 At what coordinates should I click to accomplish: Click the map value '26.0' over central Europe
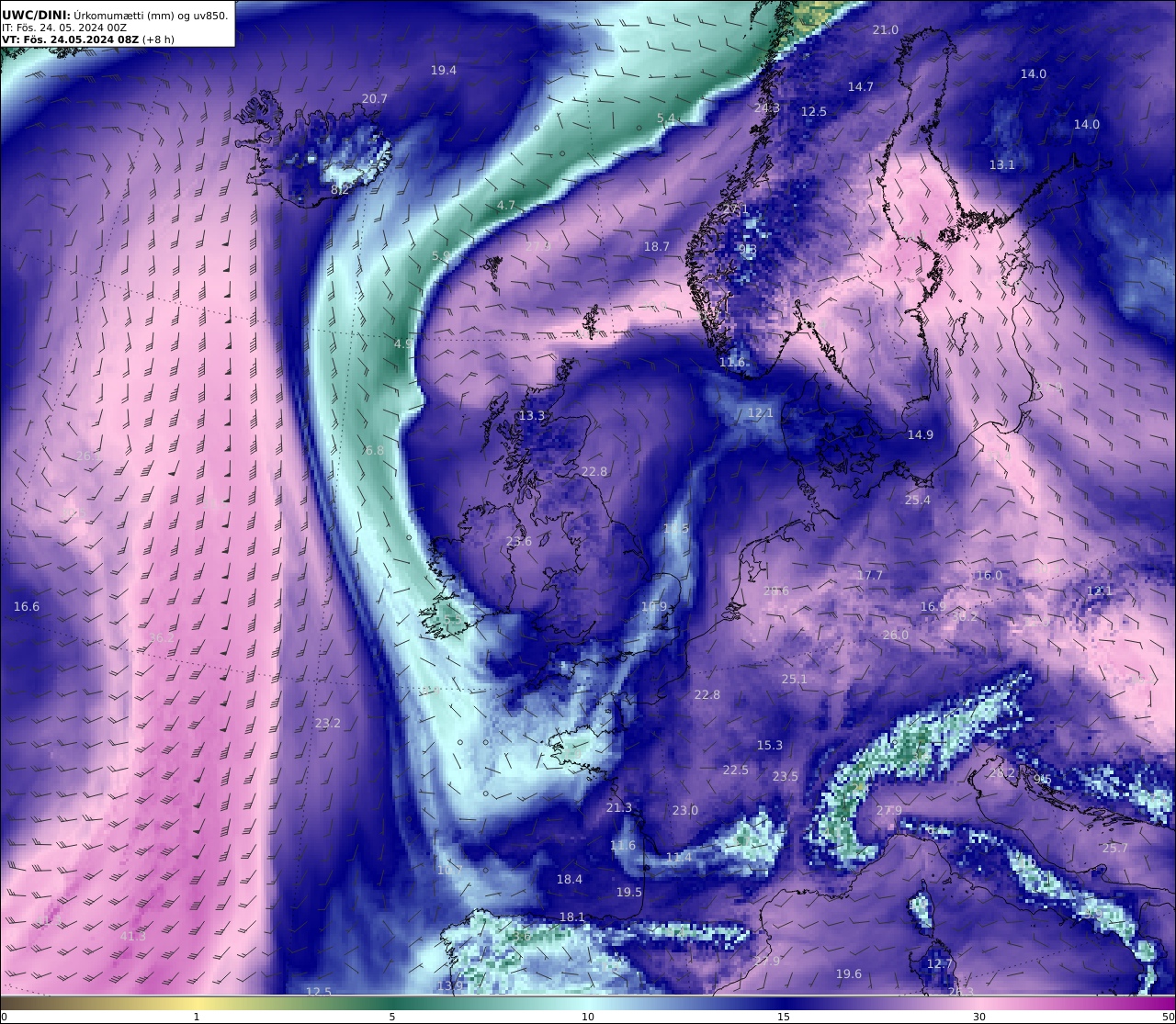click(896, 636)
